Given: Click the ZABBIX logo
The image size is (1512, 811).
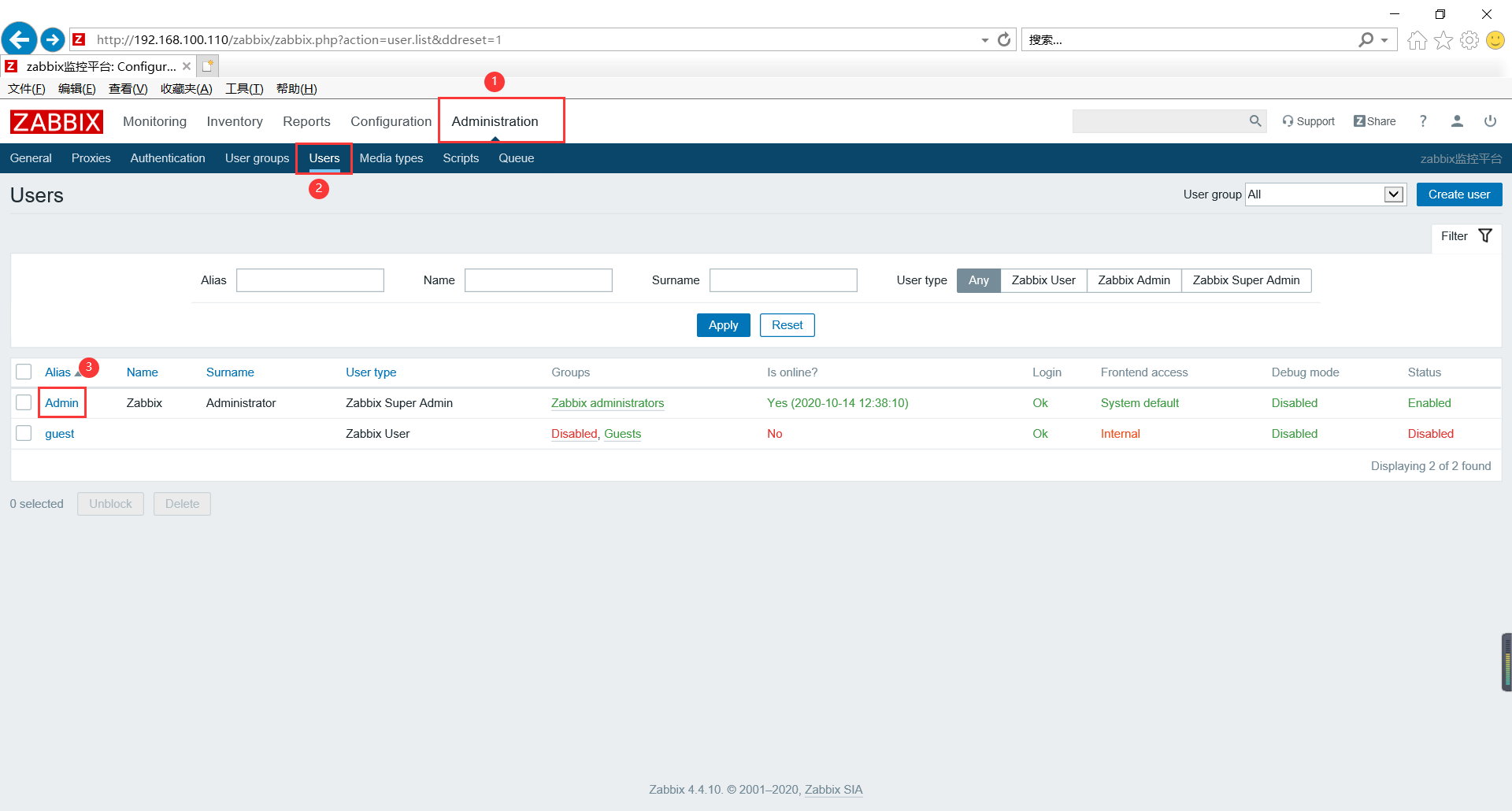Looking at the screenshot, I should [x=57, y=122].
